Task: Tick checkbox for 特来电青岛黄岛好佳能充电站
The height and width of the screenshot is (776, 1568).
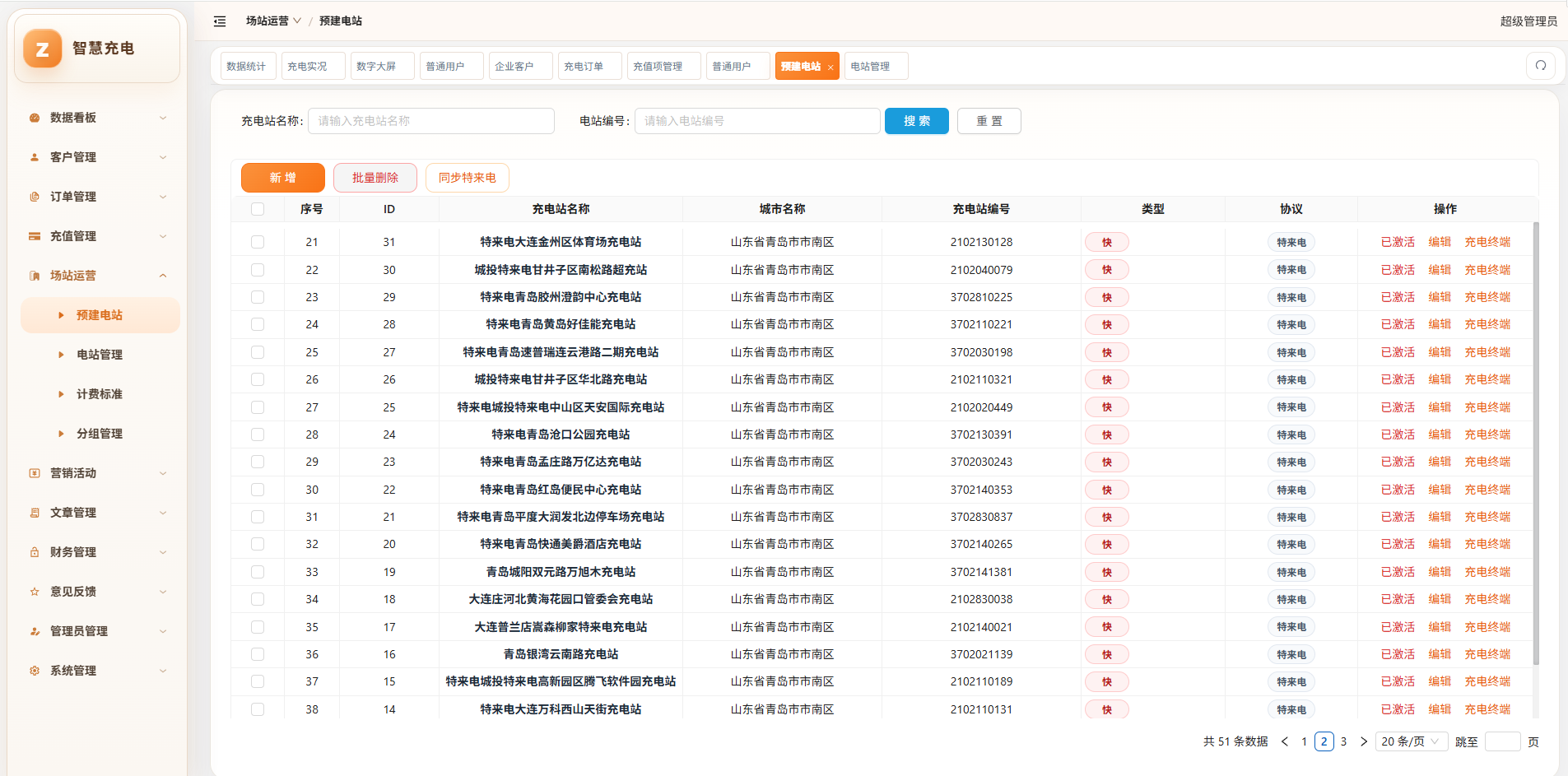Action: (258, 324)
